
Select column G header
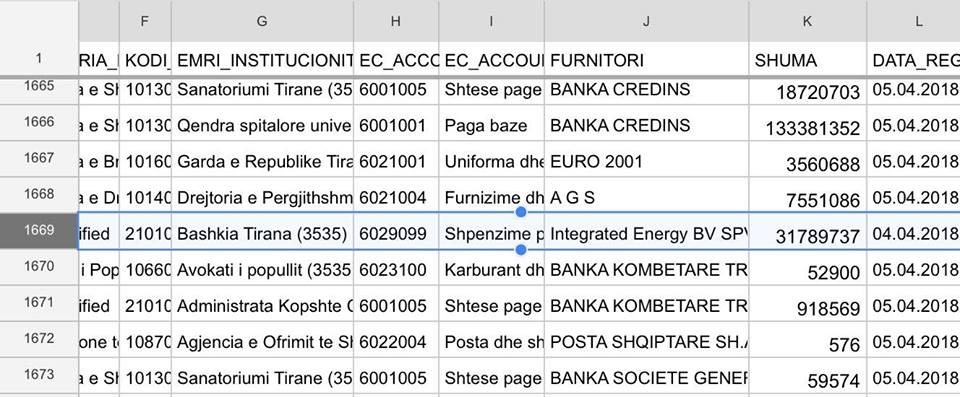pos(262,21)
